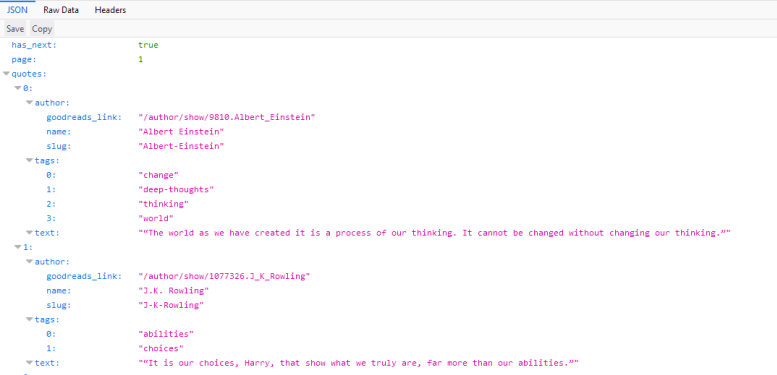Image resolution: width=777 pixels, height=375 pixels.
Task: Collapse quote item 0
Action: click(x=18, y=88)
